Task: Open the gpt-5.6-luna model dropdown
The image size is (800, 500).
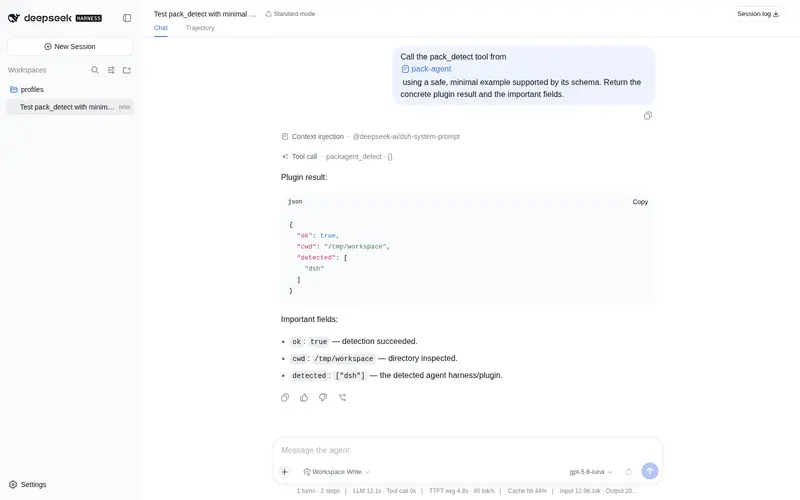Action: coord(591,472)
